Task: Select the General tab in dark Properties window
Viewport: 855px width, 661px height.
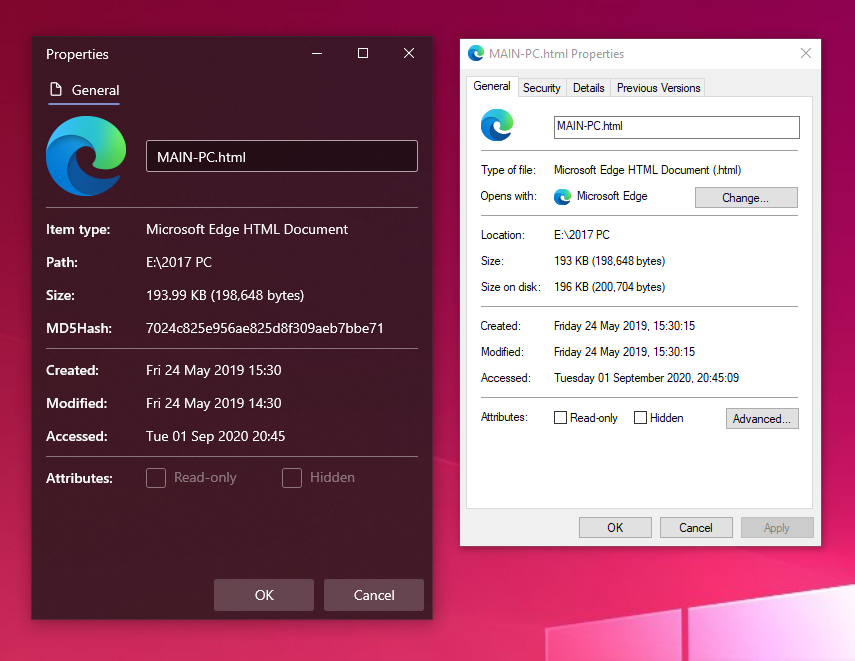Action: [85, 90]
